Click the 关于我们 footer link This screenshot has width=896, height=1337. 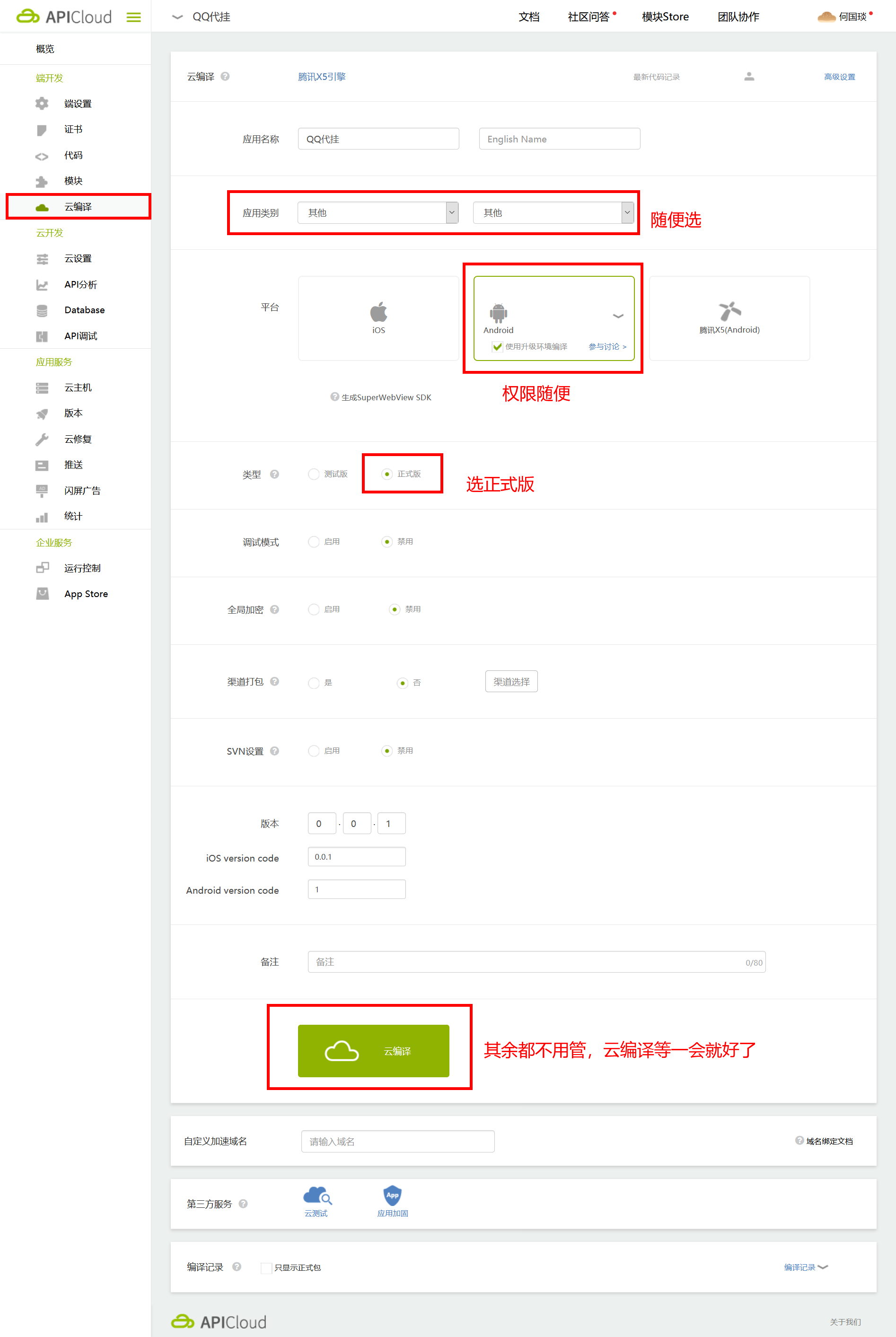[845, 1322]
